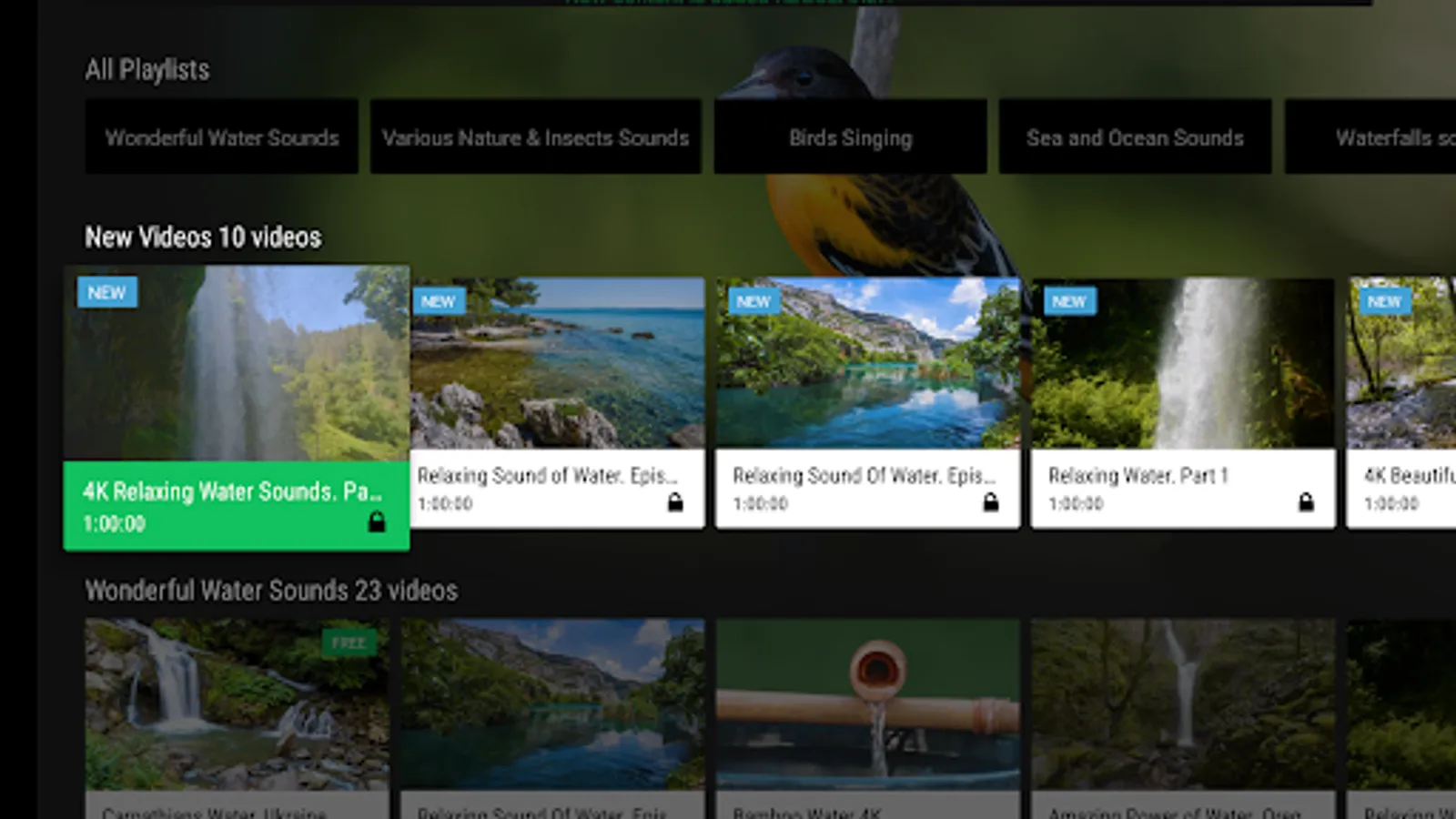This screenshot has width=1456, height=819.
Task: Click title "4K Beautifu..." in New Videos
Action: tap(1410, 475)
